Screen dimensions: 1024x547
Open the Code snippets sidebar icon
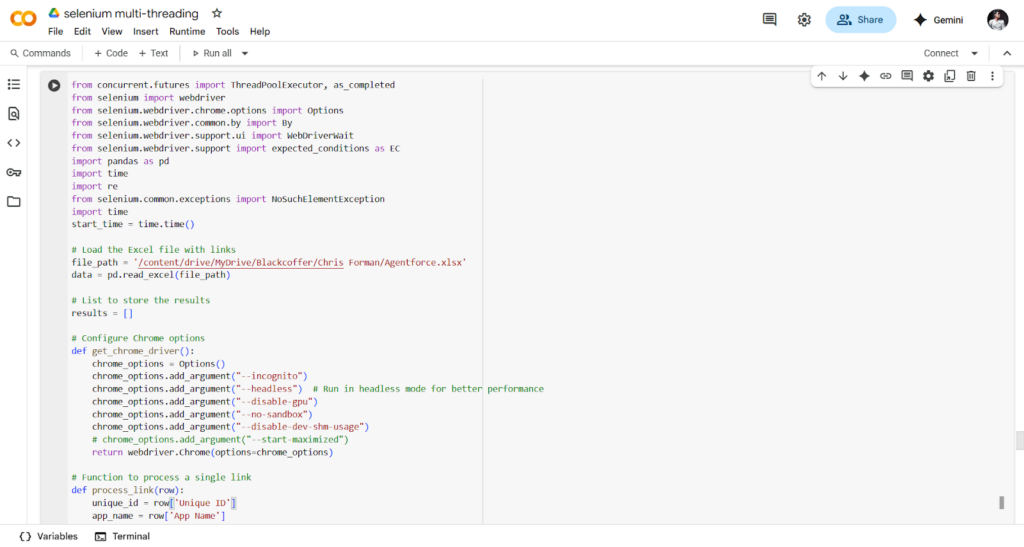pos(13,143)
